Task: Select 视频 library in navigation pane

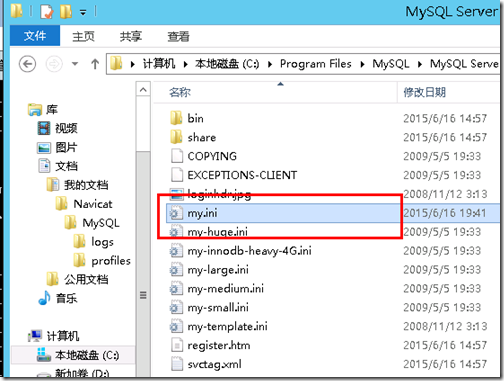Action: [x=66, y=128]
